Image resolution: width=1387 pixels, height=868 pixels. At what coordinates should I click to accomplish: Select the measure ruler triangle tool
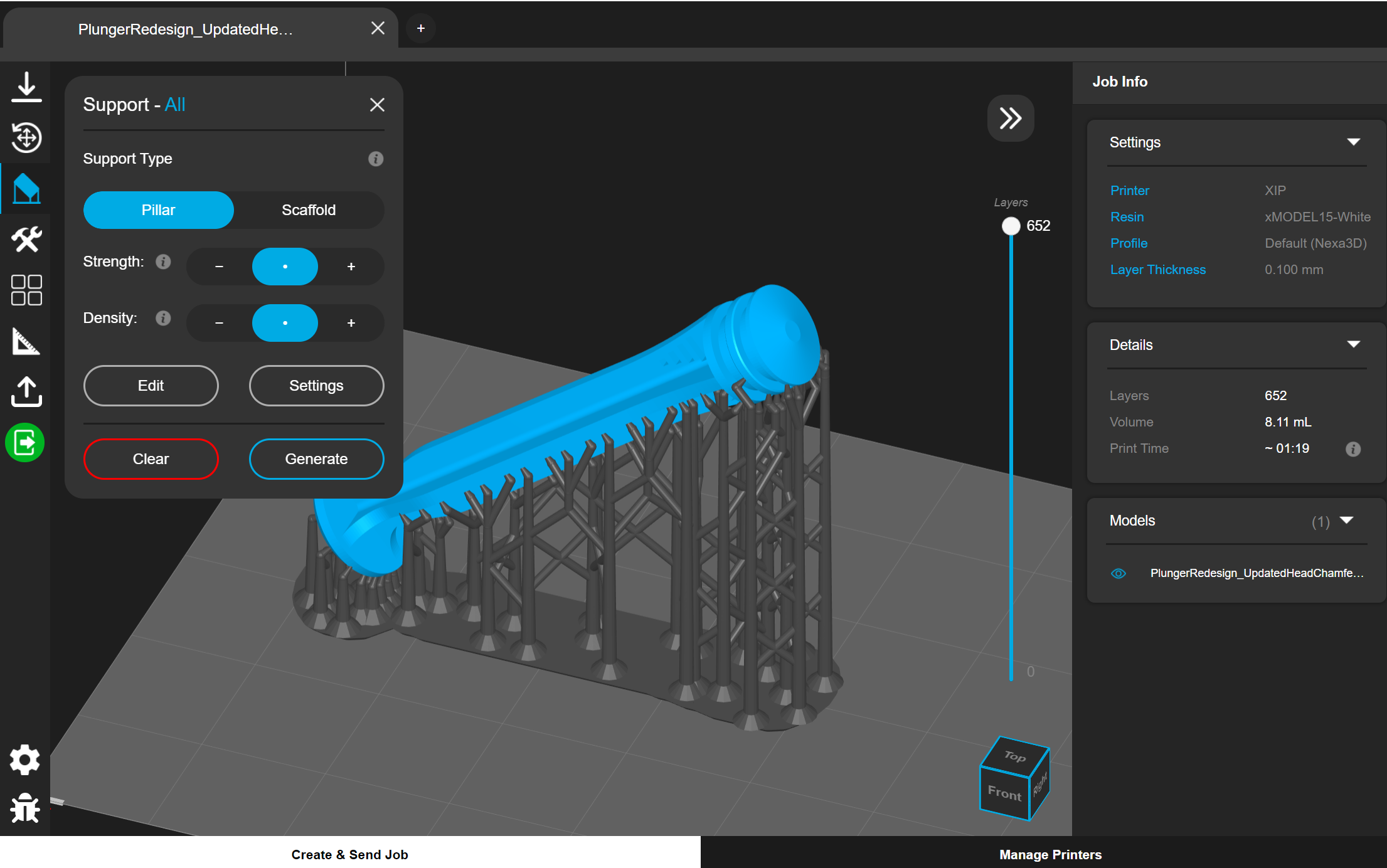click(x=26, y=341)
